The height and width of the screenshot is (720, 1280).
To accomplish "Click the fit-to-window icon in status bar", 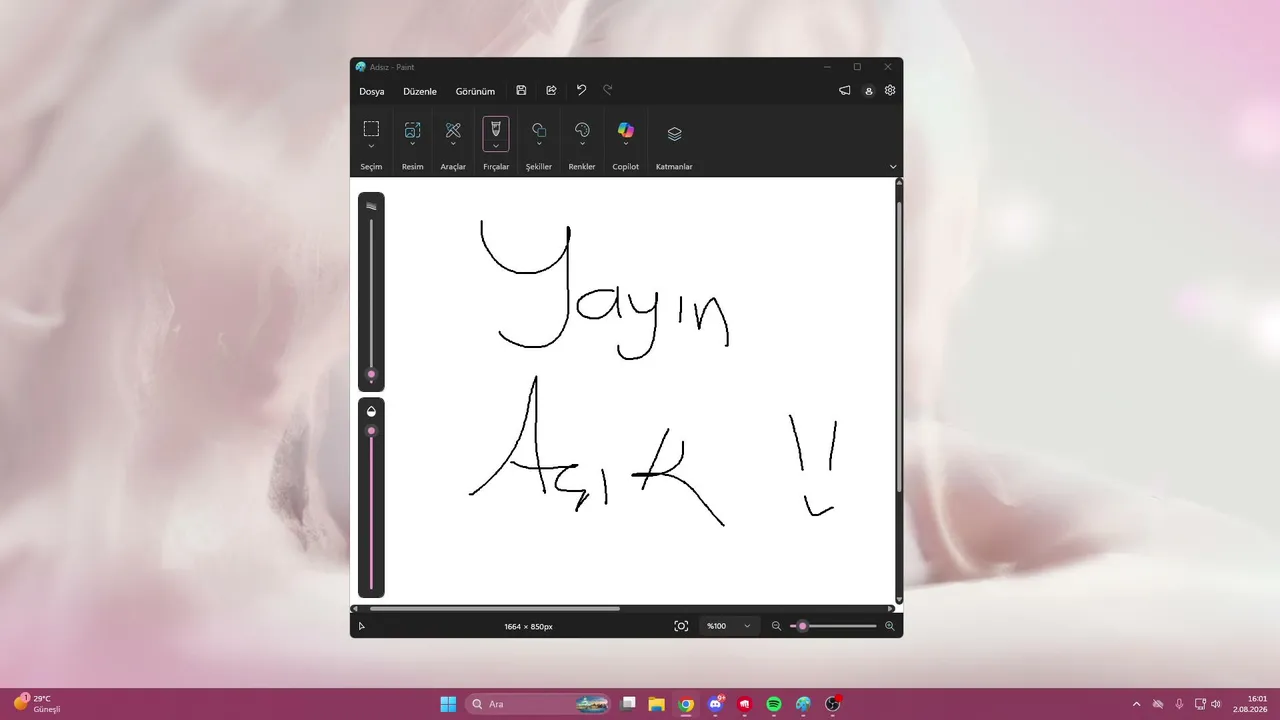I will click(x=681, y=626).
